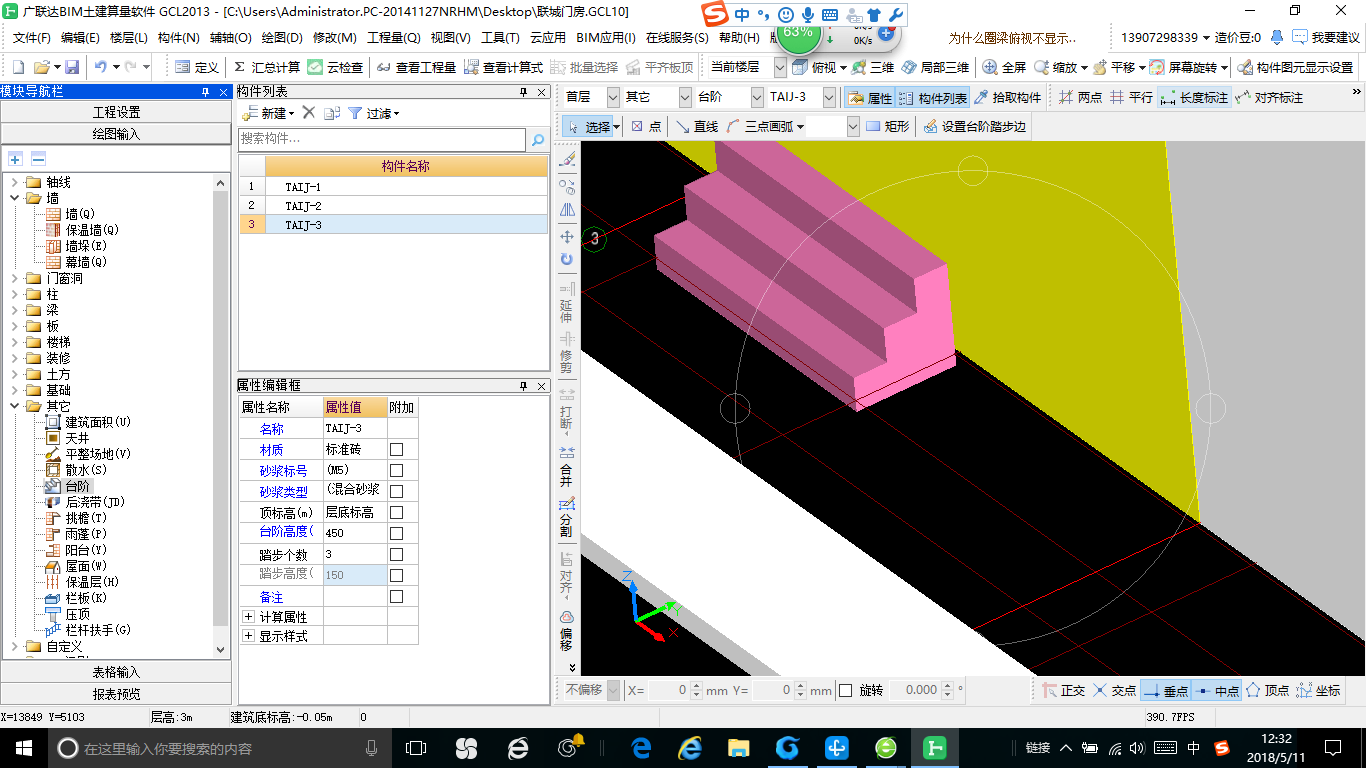
Task: Enable the 旋转 rotation checkbox
Action: (x=846, y=690)
